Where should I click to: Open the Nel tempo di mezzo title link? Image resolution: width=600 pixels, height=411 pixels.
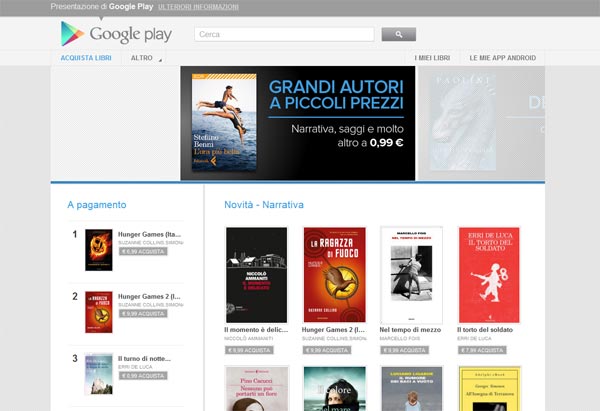410,329
